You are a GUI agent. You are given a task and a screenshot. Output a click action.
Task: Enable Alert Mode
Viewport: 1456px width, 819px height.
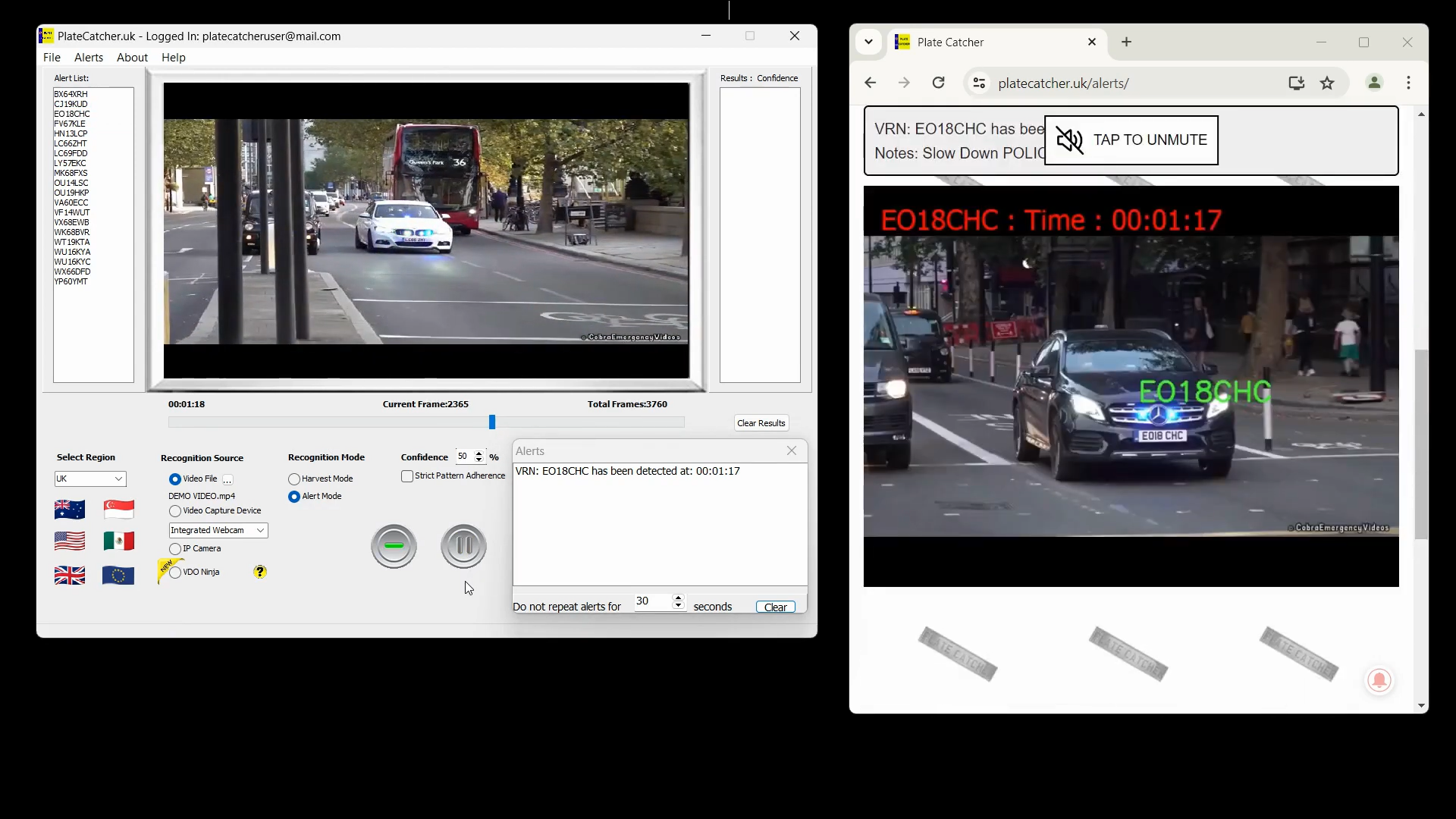coord(294,497)
